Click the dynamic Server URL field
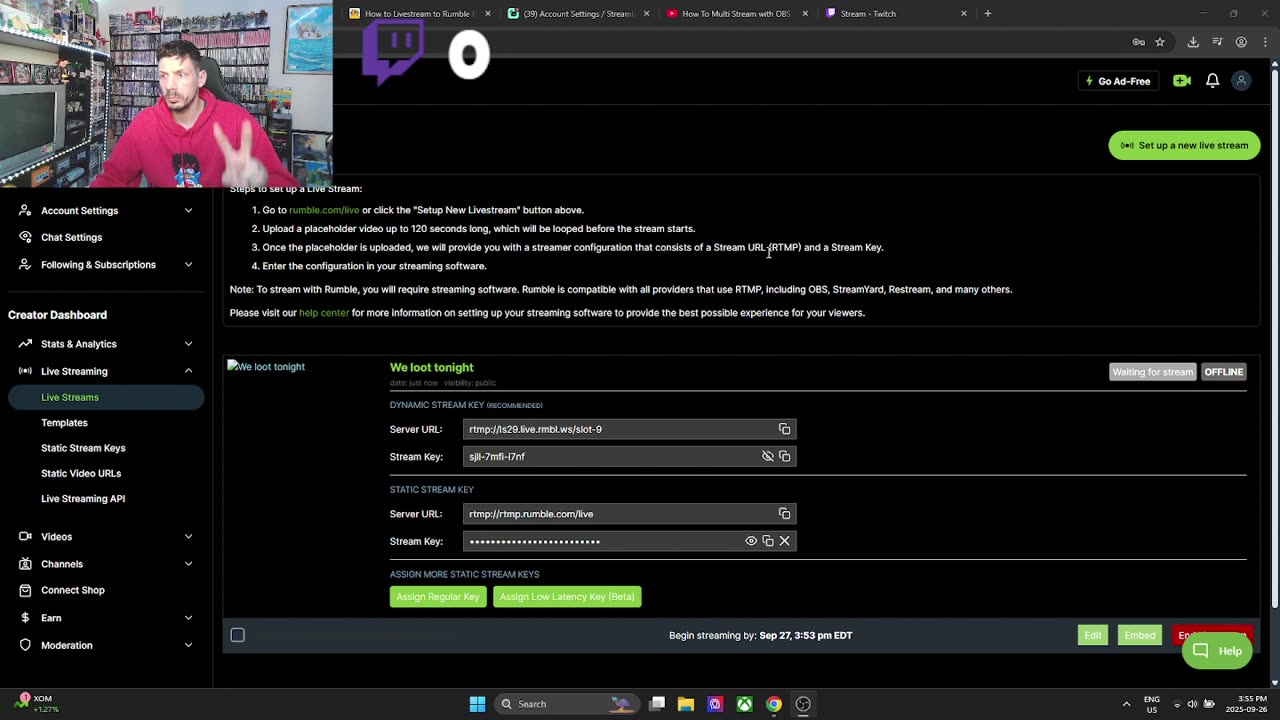This screenshot has height=720, width=1280. click(629, 429)
